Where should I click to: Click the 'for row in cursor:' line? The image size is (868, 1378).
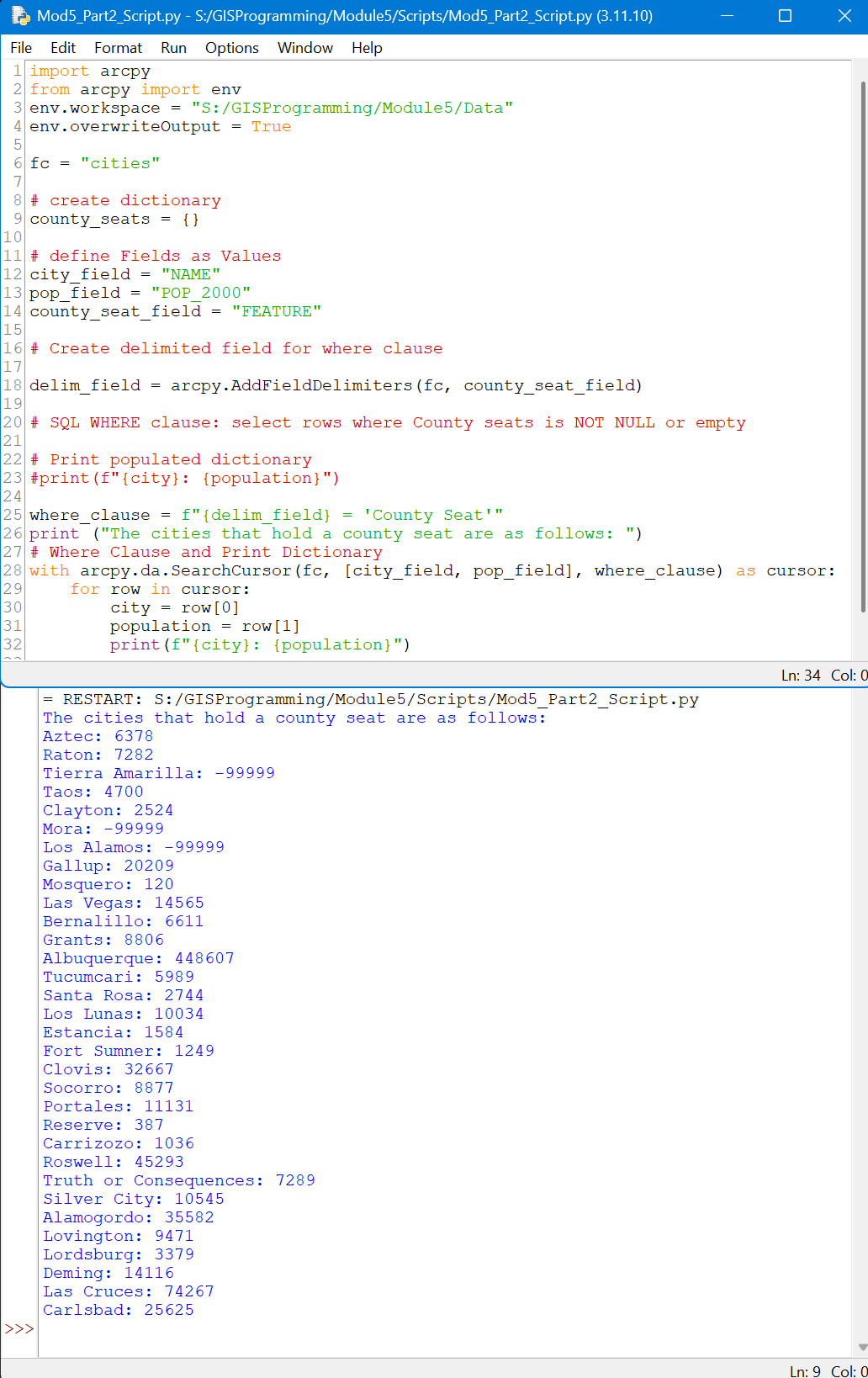coord(160,589)
